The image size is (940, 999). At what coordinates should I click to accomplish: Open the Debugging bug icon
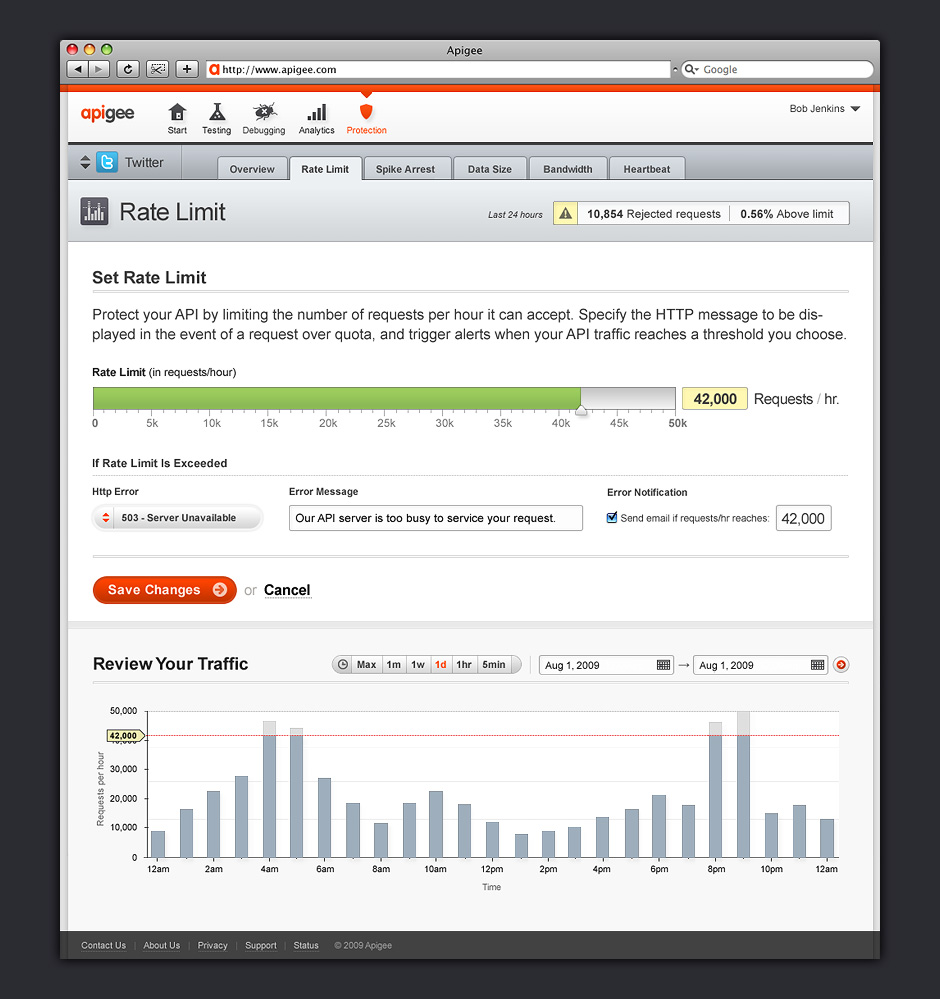(x=264, y=113)
